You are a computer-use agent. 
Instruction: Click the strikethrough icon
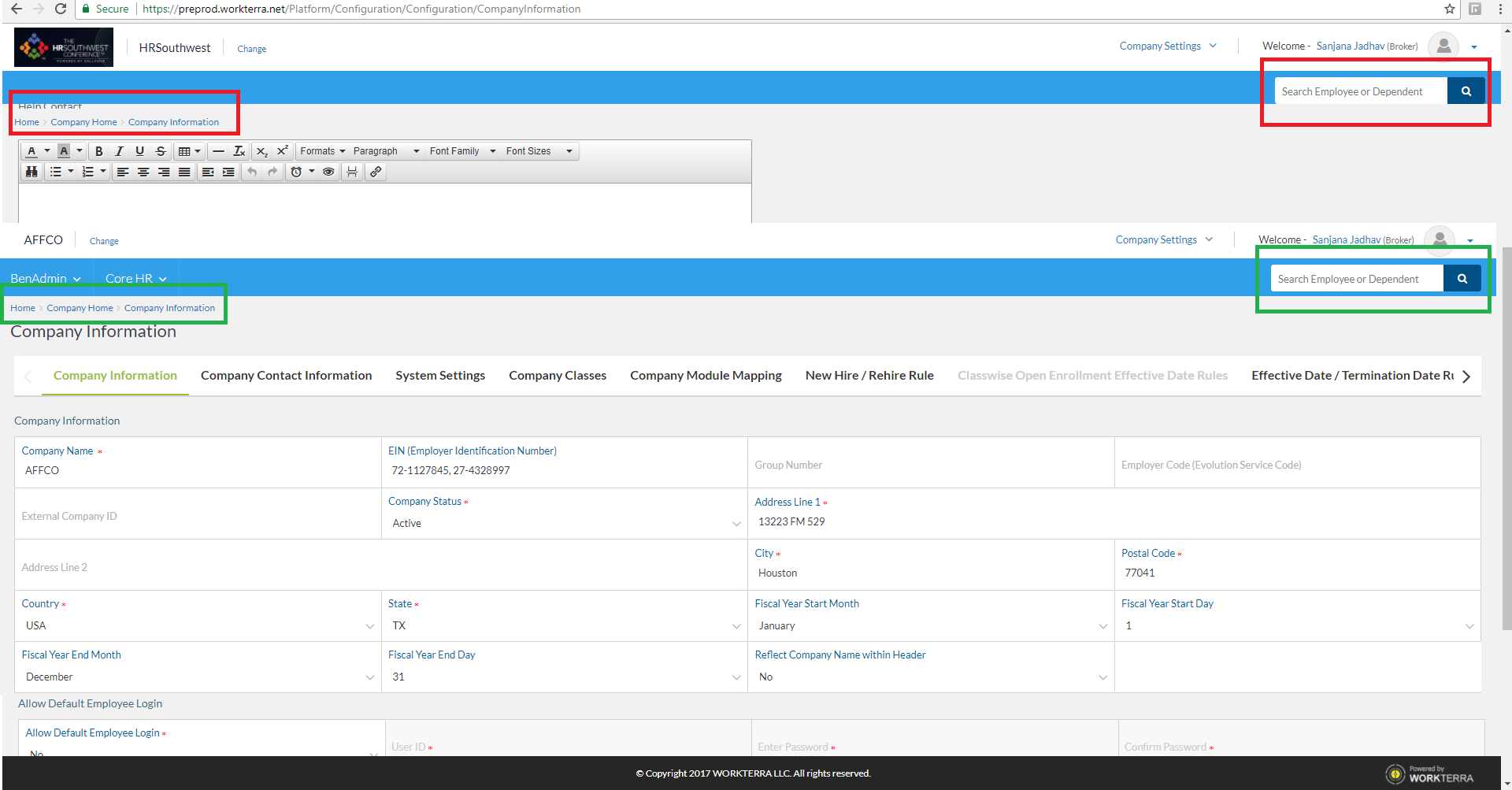[x=161, y=151]
